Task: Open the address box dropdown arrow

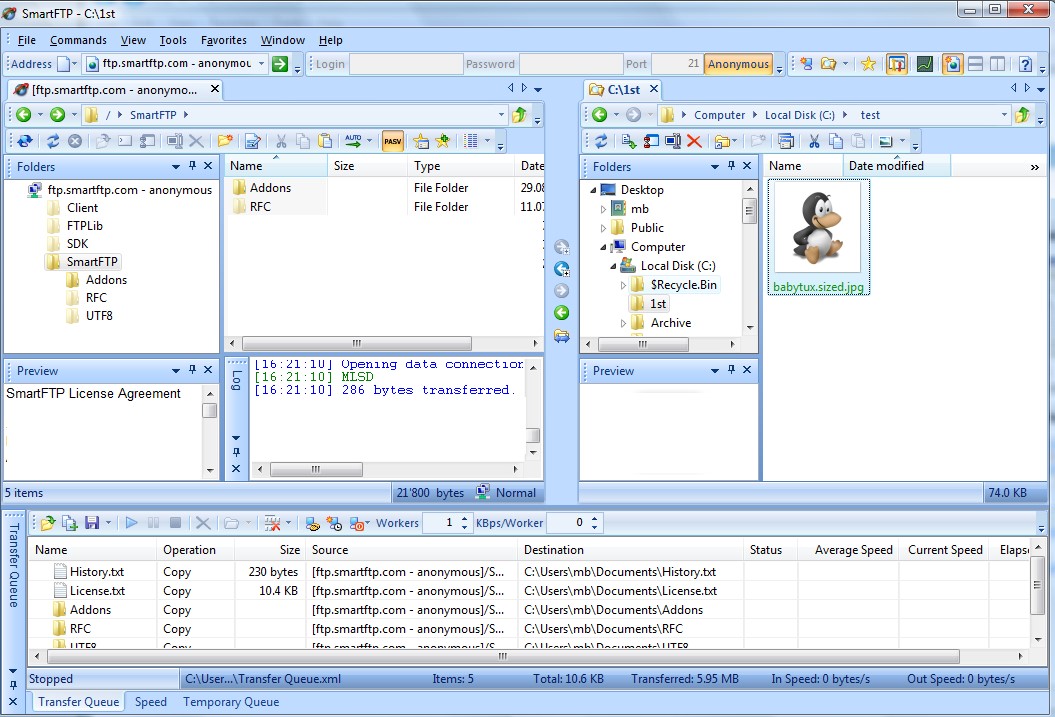Action: [x=261, y=64]
